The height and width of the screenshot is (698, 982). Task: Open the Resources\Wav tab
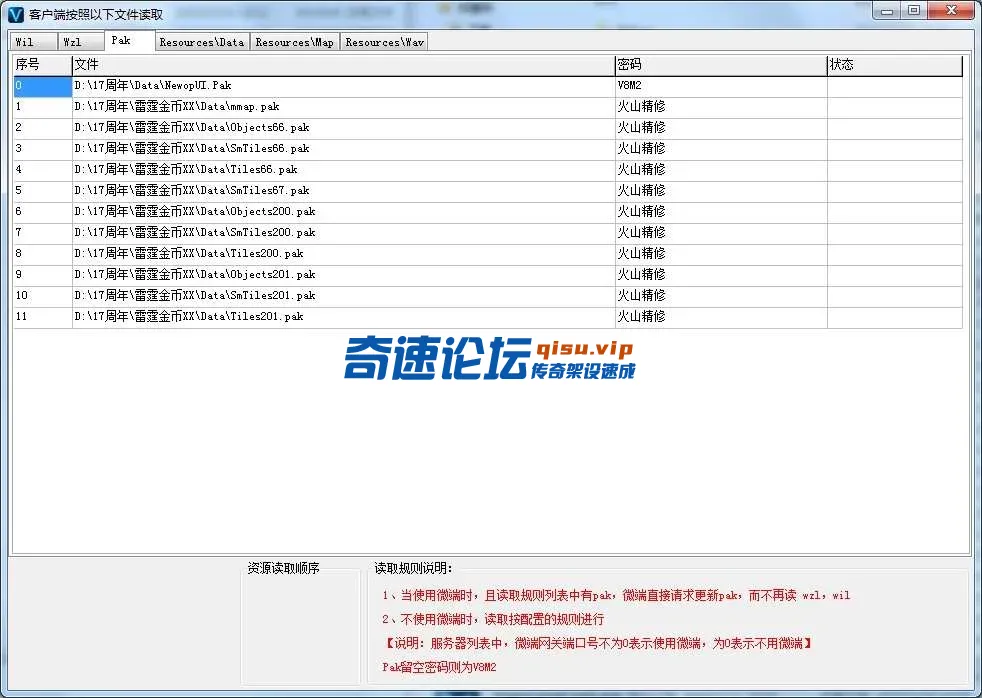(384, 42)
